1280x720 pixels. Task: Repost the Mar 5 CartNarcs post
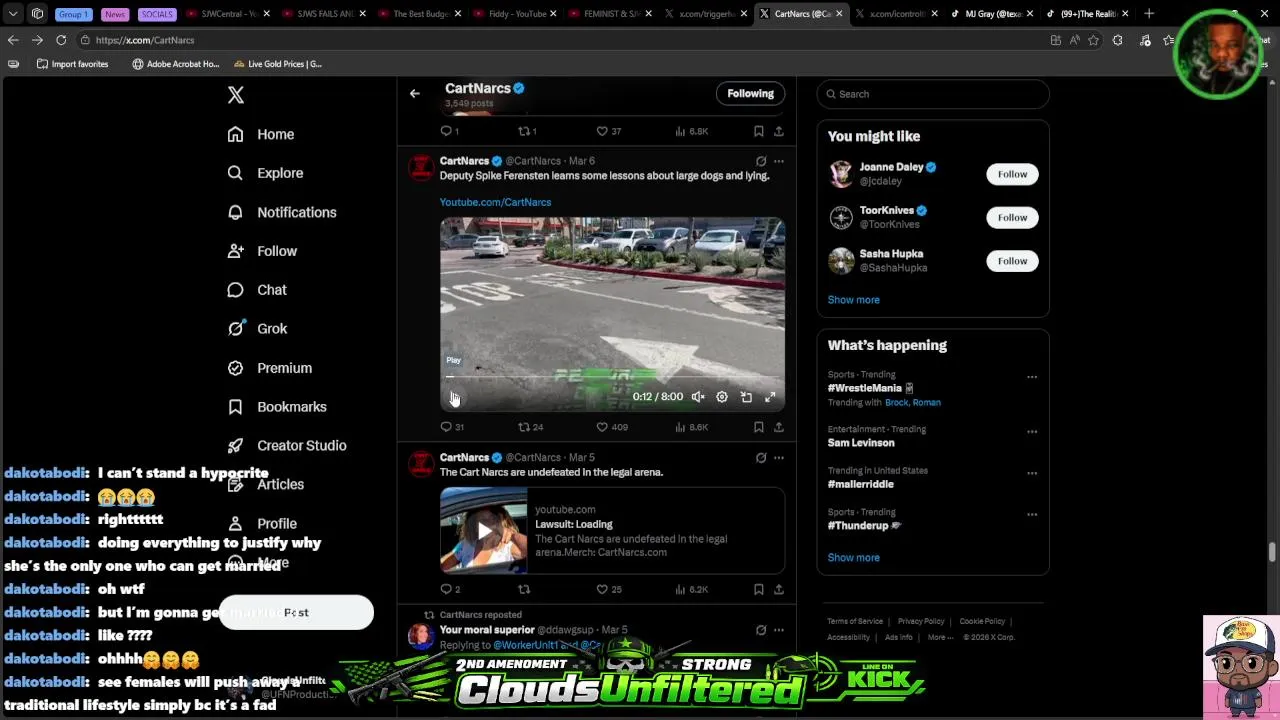(524, 590)
